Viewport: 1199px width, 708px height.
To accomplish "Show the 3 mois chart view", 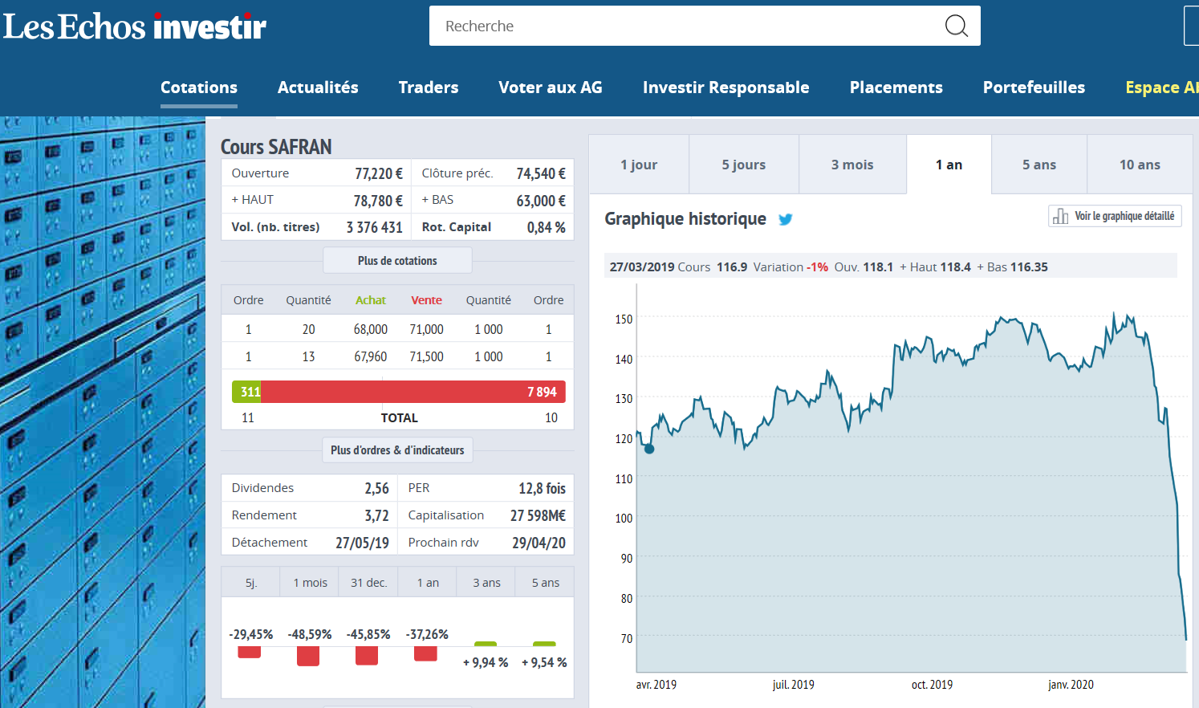I will point(852,165).
